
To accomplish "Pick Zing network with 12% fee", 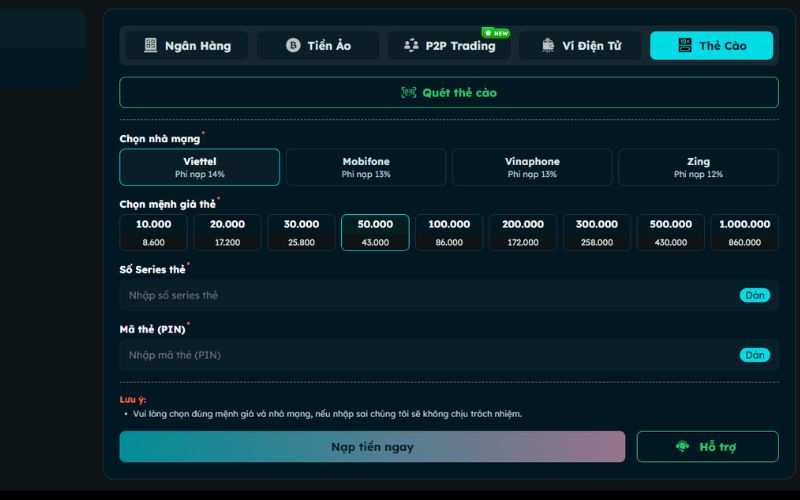I will click(698, 167).
